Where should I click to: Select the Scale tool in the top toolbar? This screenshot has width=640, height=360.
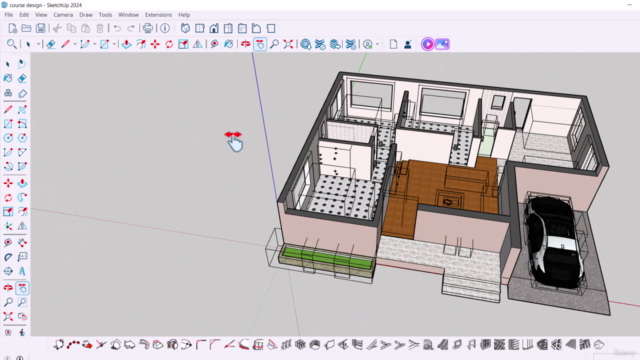point(183,44)
